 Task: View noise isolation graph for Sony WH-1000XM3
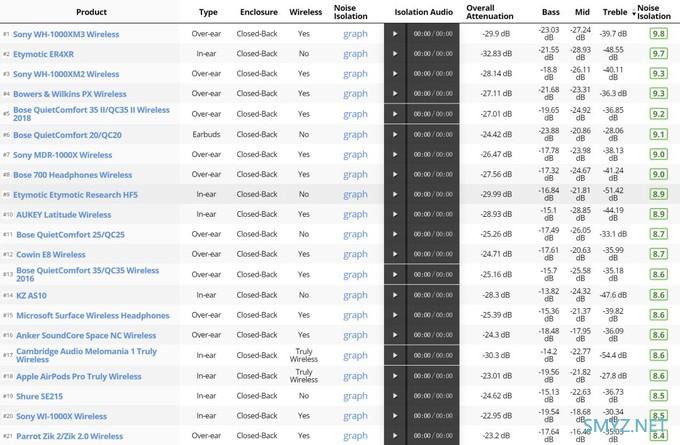pos(355,34)
